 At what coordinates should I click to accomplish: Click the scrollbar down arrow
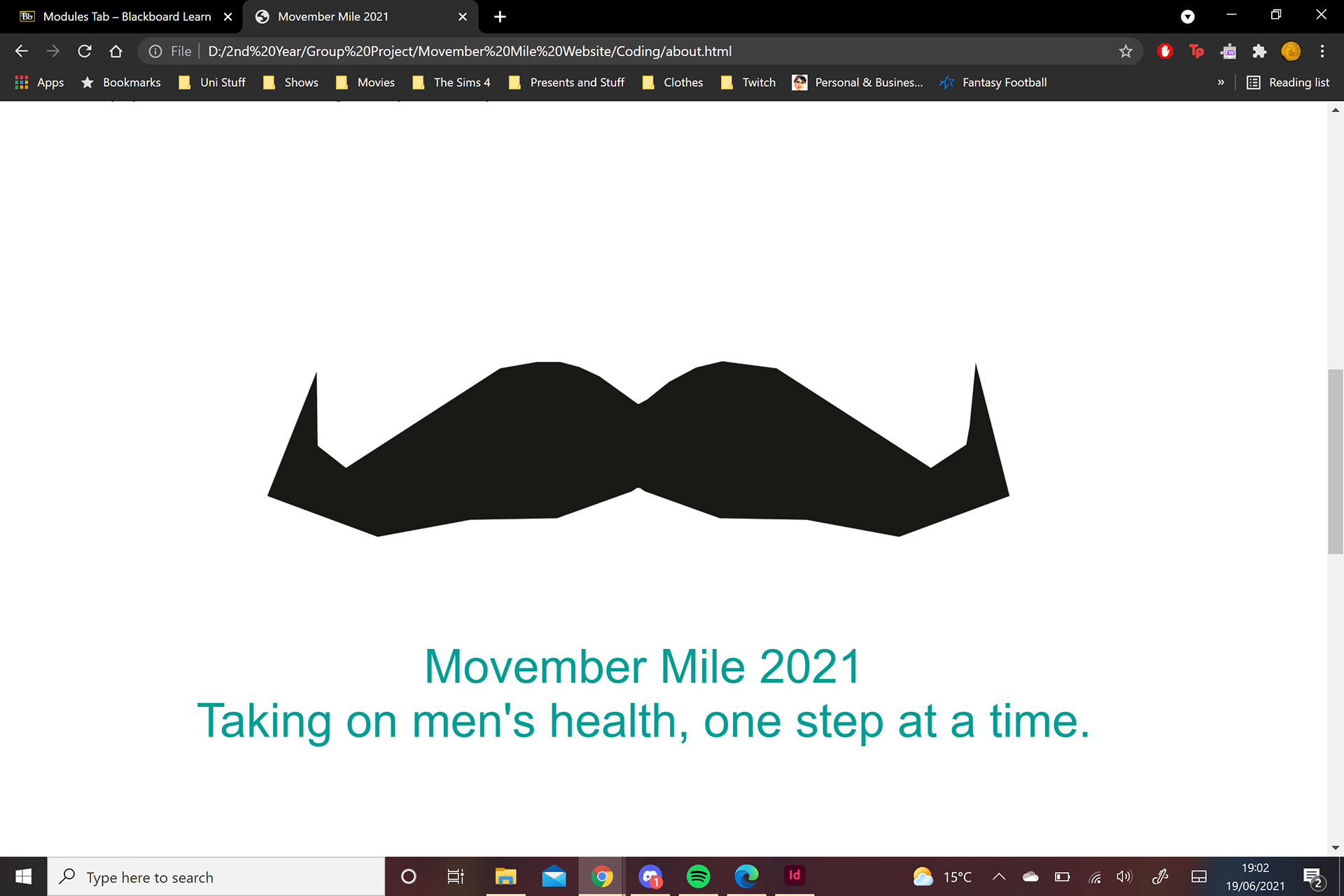[x=1336, y=847]
